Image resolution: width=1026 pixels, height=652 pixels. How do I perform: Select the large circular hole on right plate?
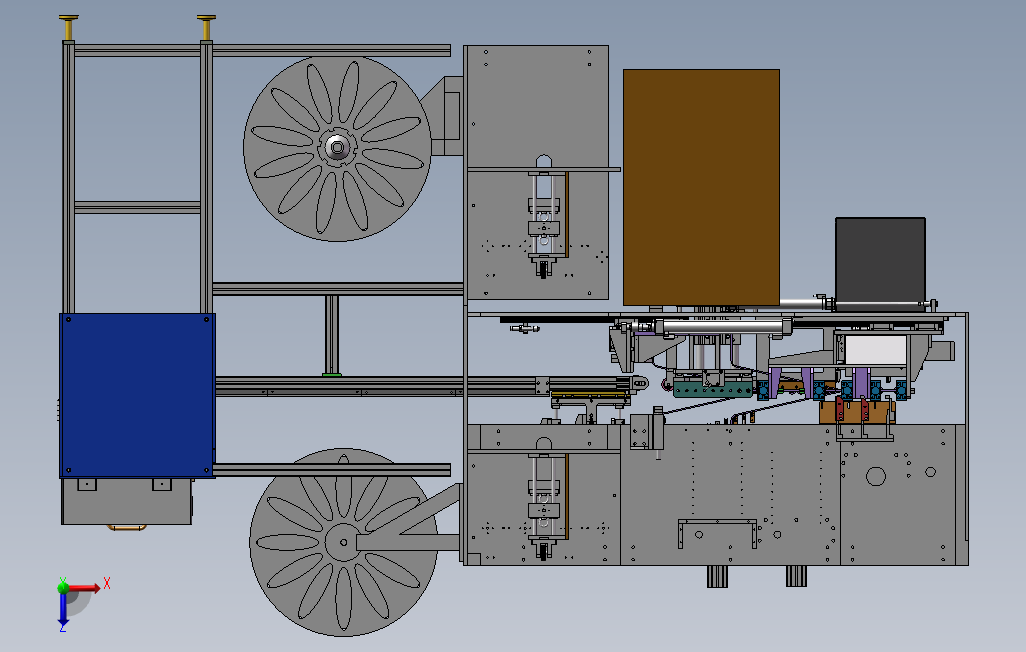click(x=876, y=476)
